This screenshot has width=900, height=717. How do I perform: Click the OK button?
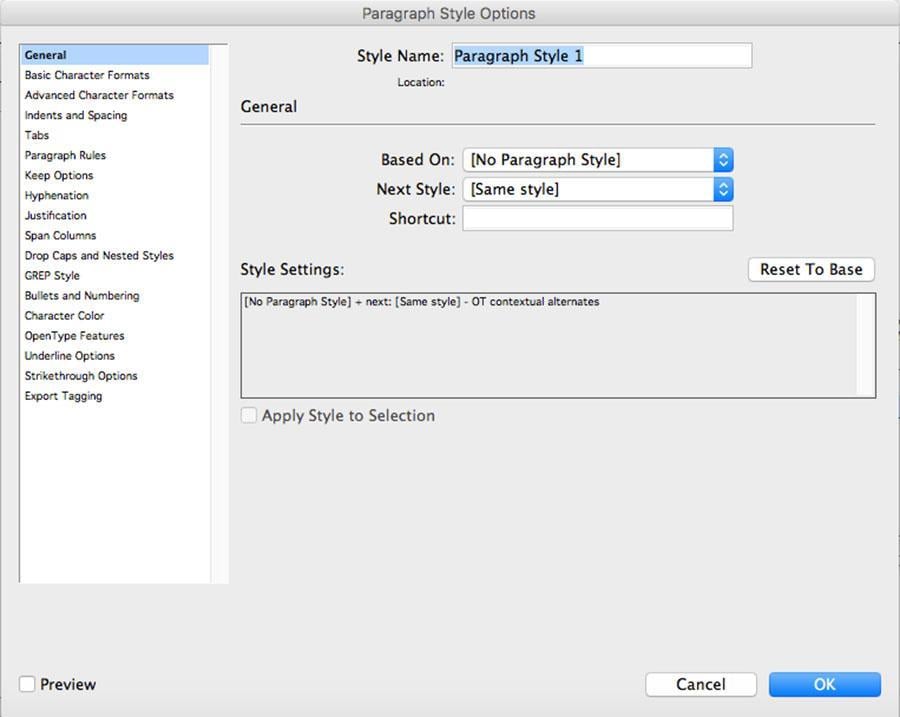(x=824, y=684)
